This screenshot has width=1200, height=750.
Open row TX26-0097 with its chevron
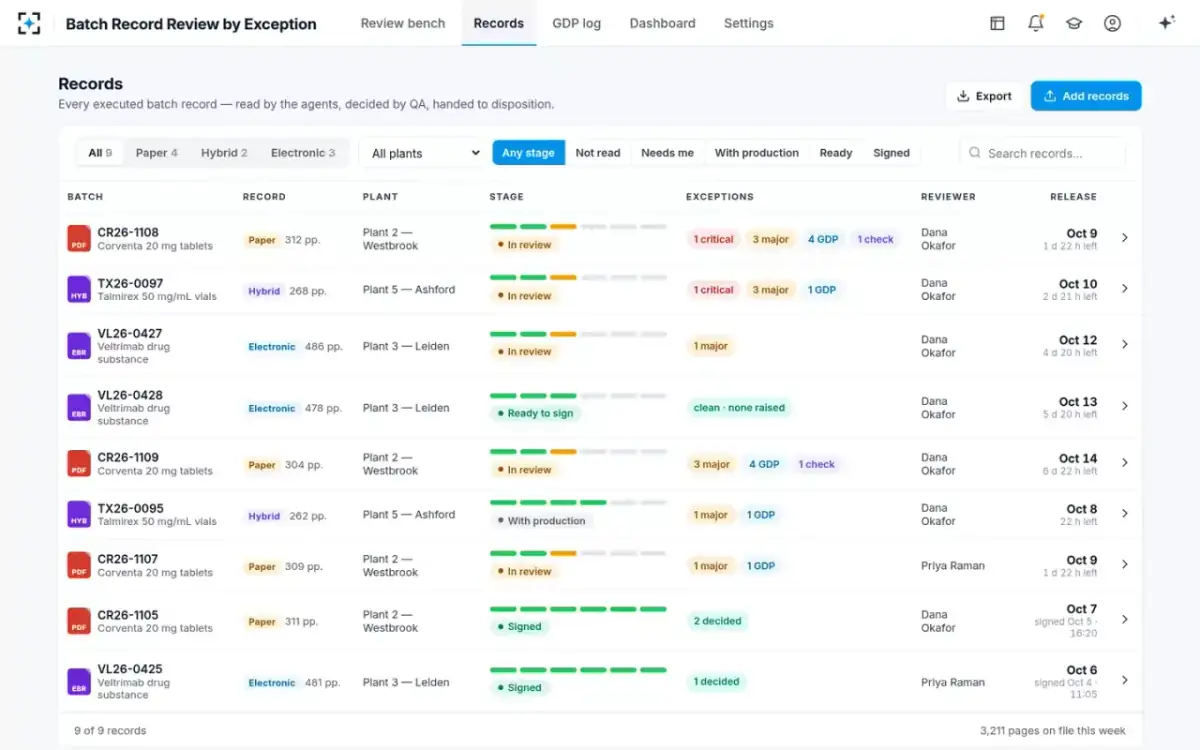1125,289
